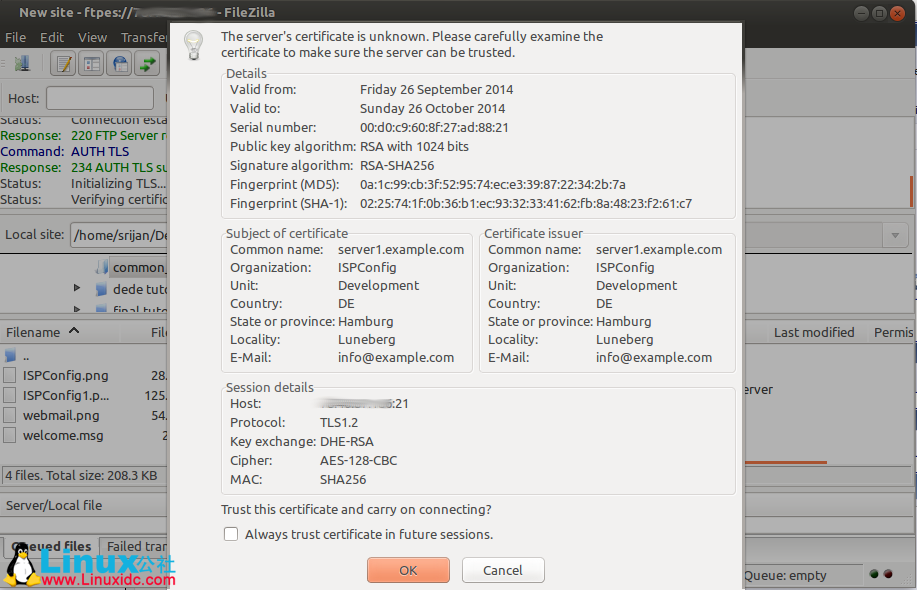
Task: Toggle the message log display
Action: tap(63, 62)
